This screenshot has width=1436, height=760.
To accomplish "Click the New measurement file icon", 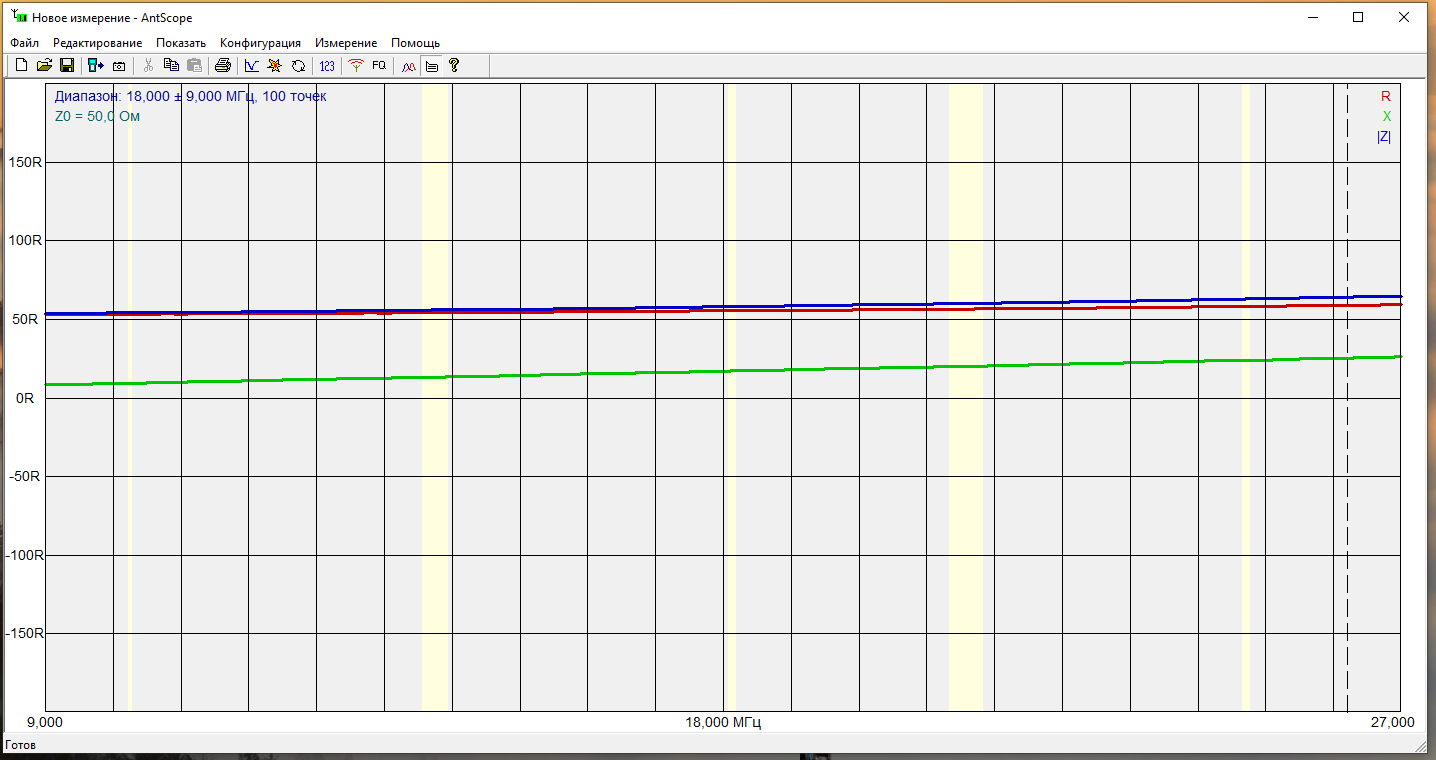I will tap(21, 66).
